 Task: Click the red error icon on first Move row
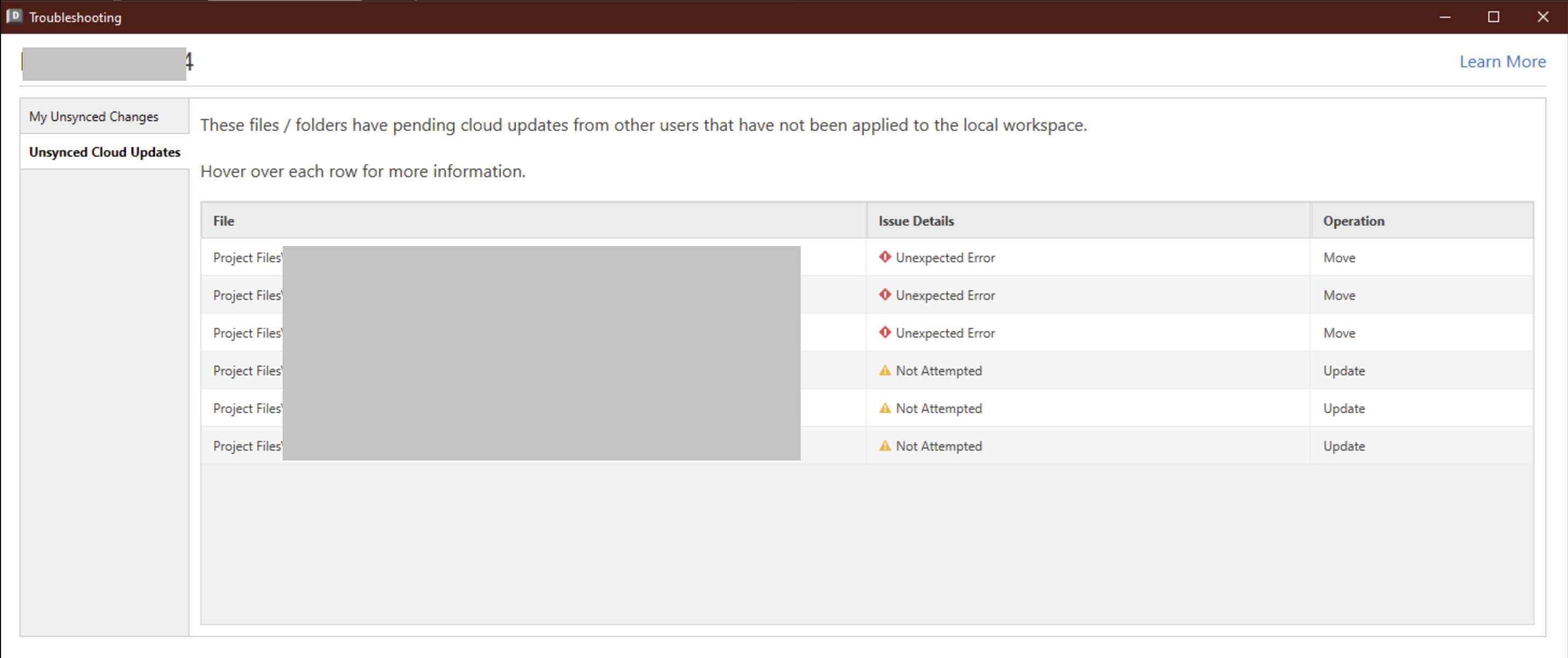(x=886, y=257)
